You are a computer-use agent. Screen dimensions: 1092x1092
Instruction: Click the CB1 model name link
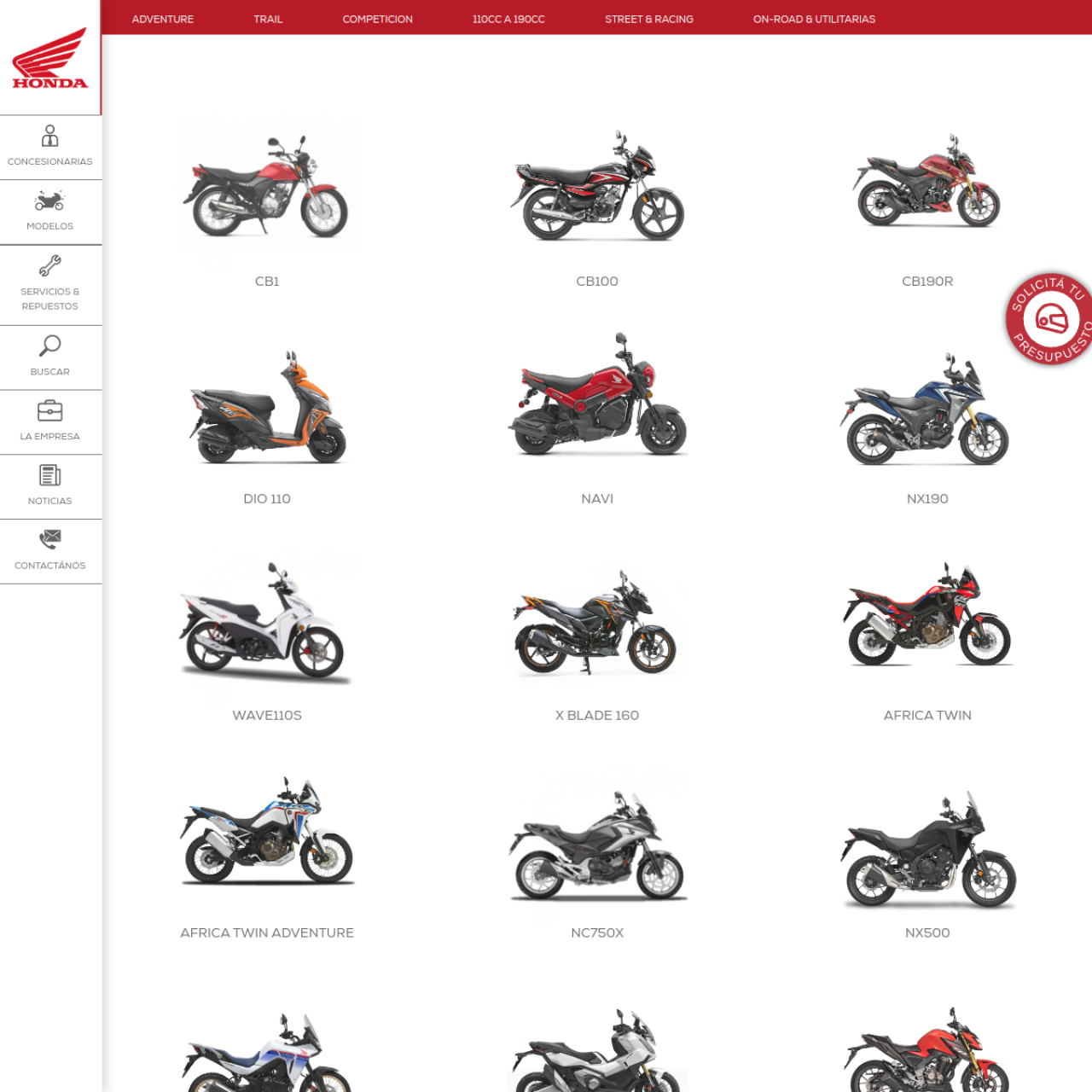click(x=267, y=282)
